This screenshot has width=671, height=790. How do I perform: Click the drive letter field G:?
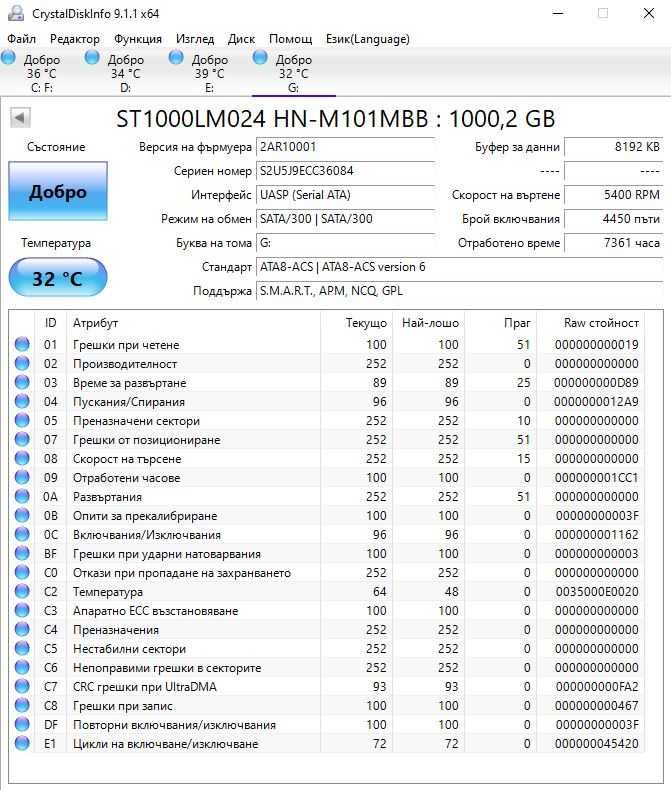[346, 243]
